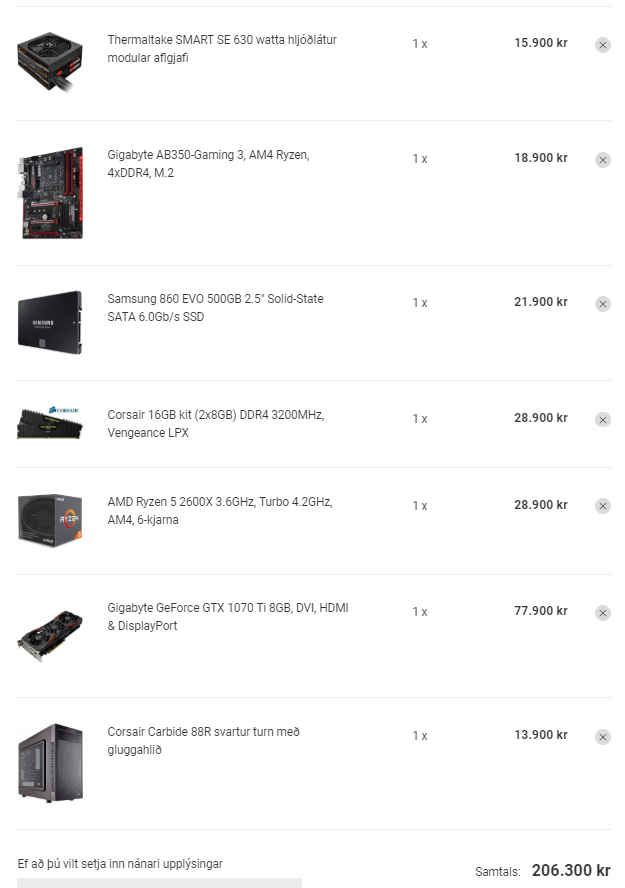
Task: Open Gigabyte AB350-Gaming 3 product link
Action: 208,164
